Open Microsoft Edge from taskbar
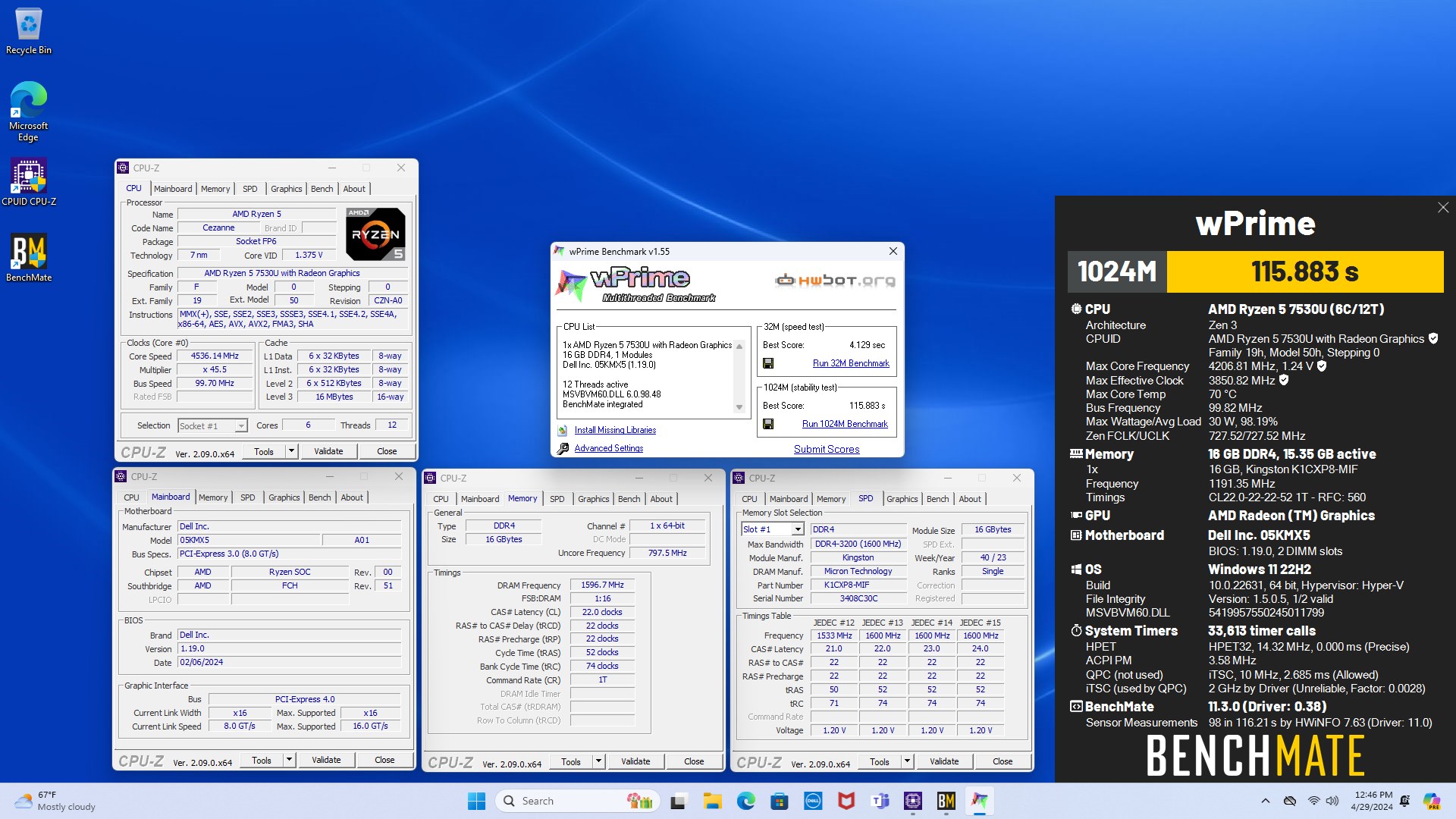This screenshot has height=819, width=1456. (x=745, y=801)
